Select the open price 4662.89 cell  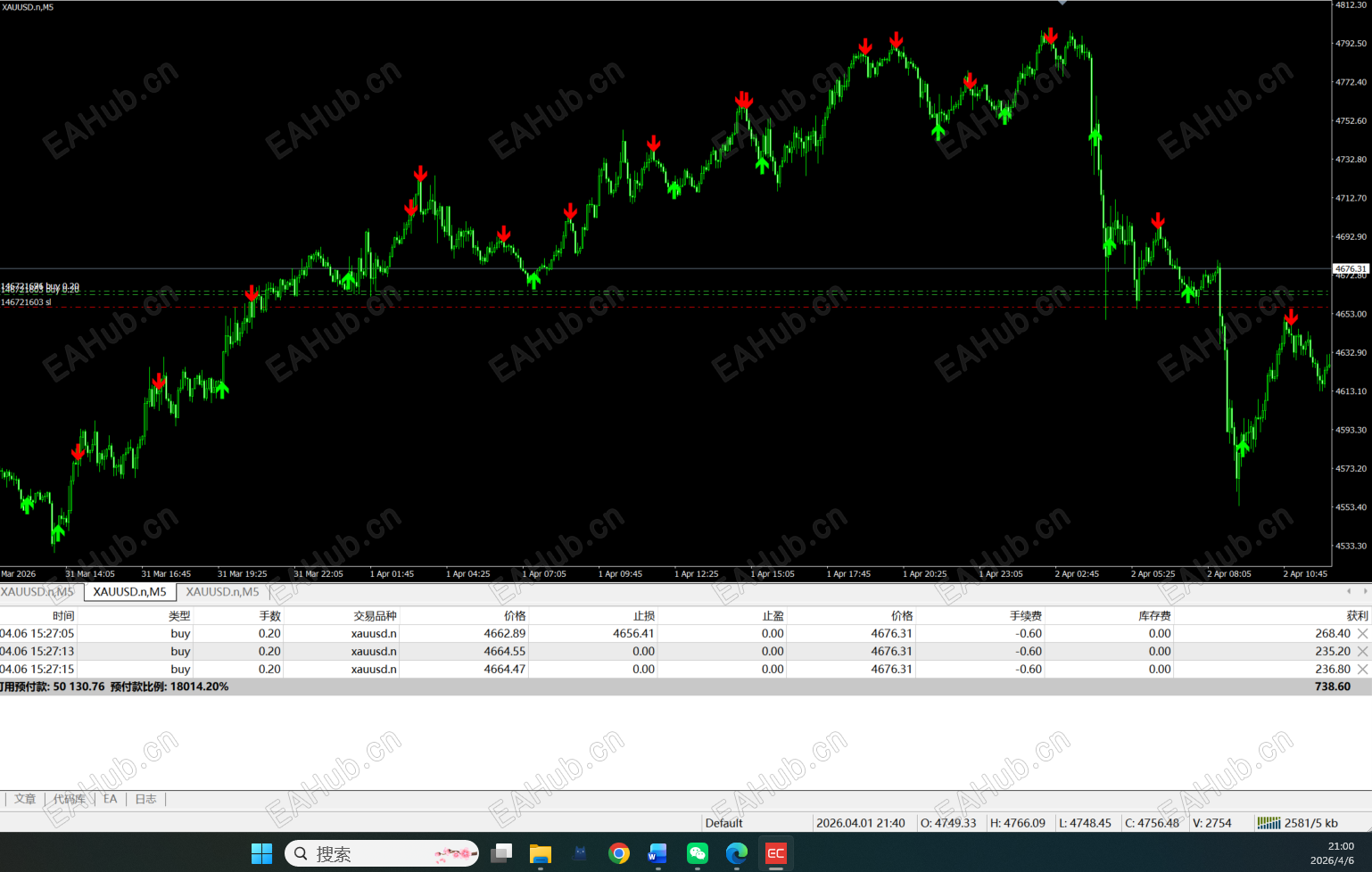point(505,634)
